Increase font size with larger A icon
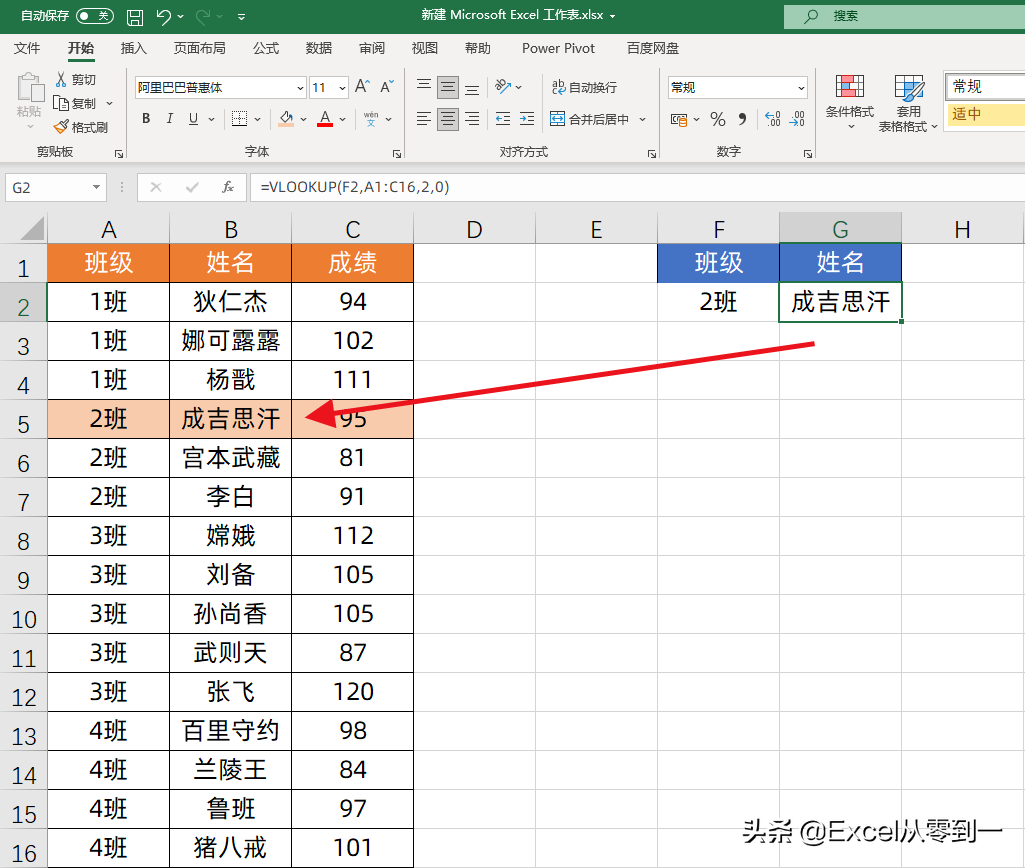This screenshot has height=868, width=1025. [x=362, y=87]
